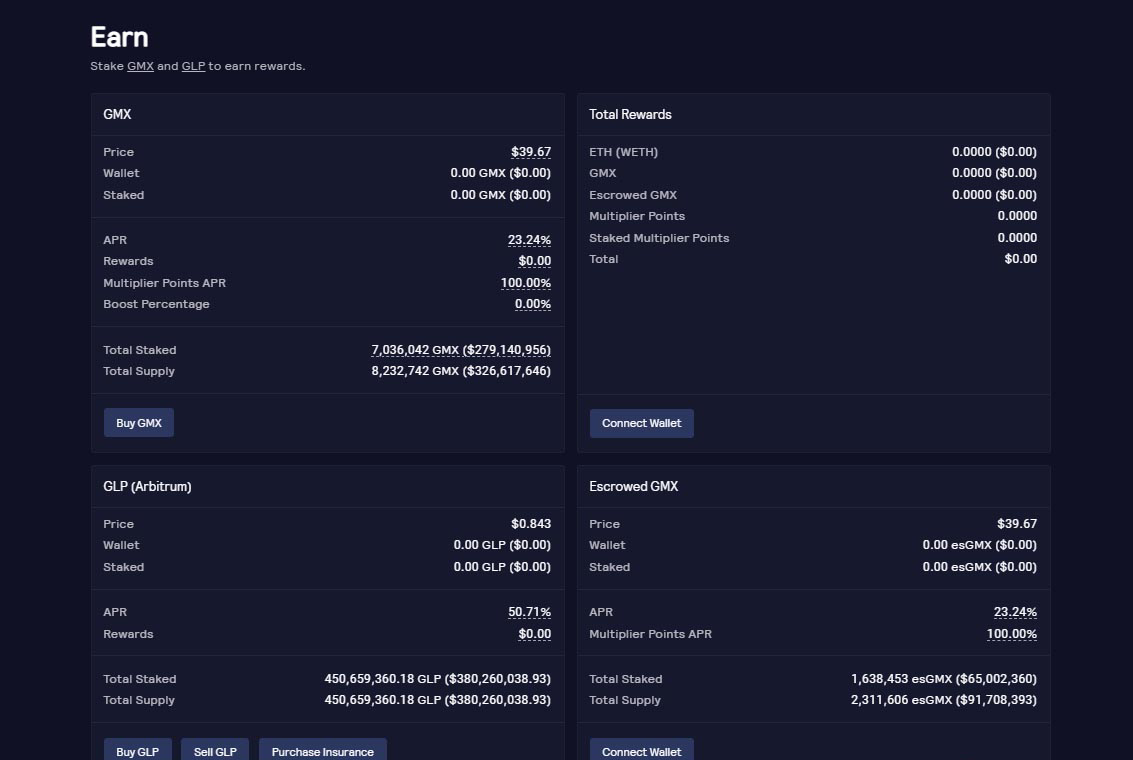Screen dimensions: 1133x760
Task: Click GLP Staked 0.00 GLP ($0.00) value
Action: (x=502, y=567)
